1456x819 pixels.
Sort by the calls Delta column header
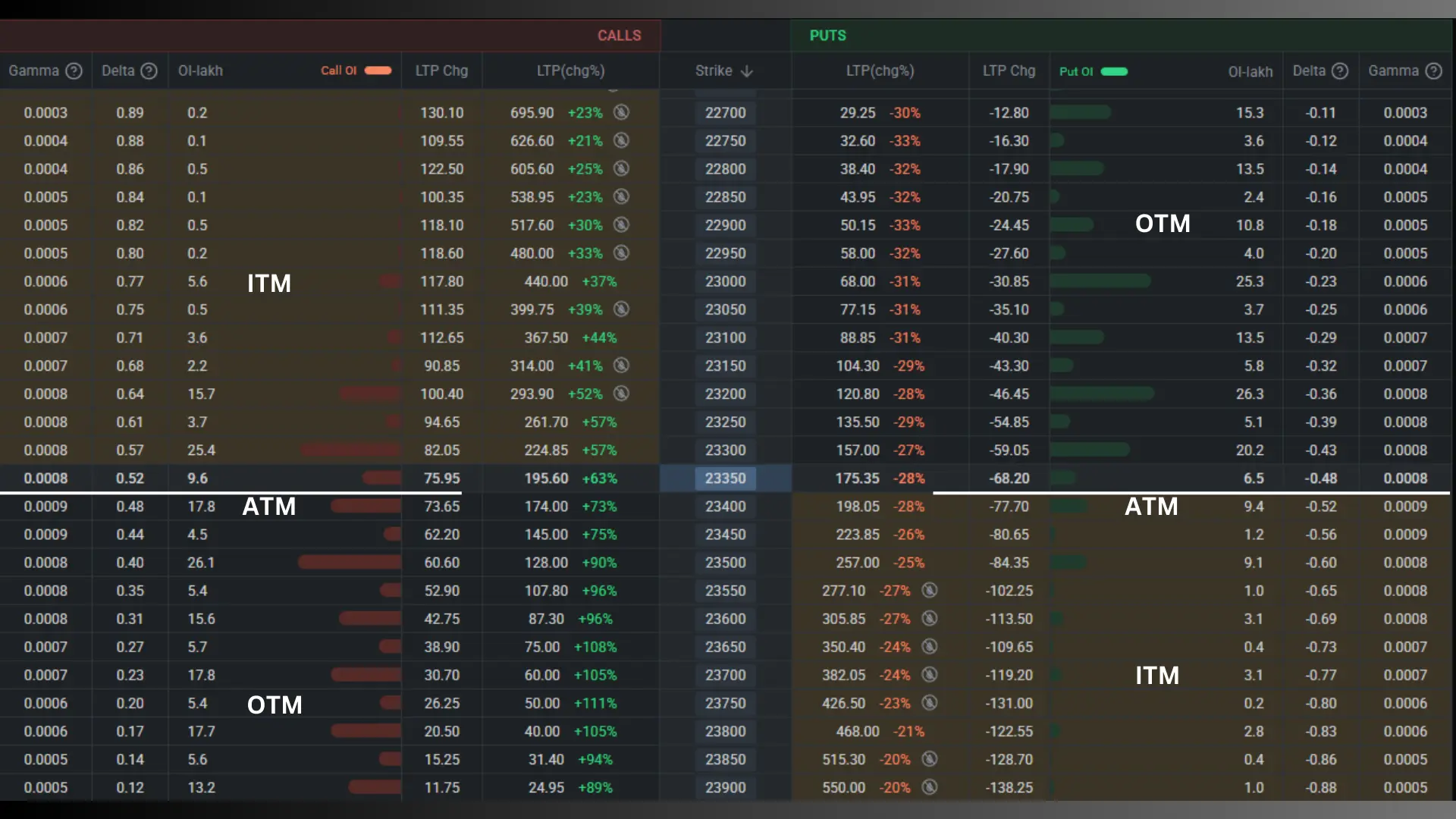pos(118,71)
